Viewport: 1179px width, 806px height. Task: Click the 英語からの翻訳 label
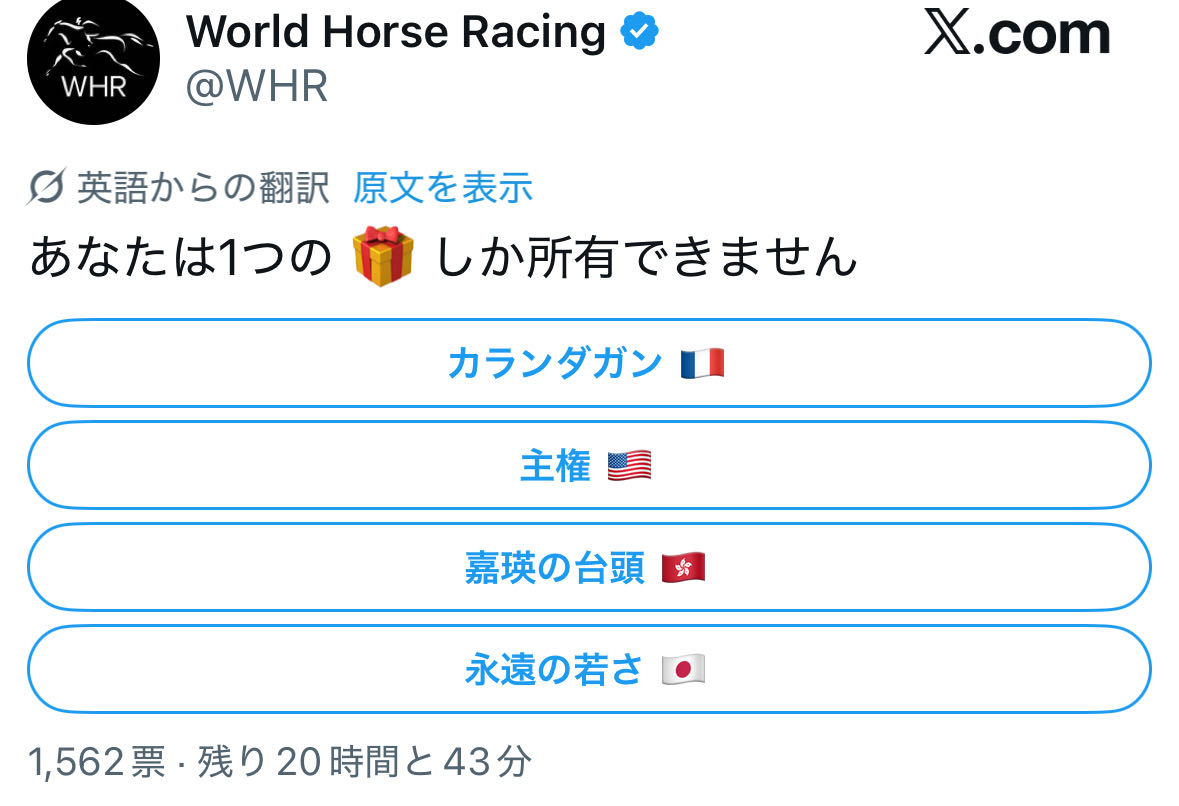203,187
